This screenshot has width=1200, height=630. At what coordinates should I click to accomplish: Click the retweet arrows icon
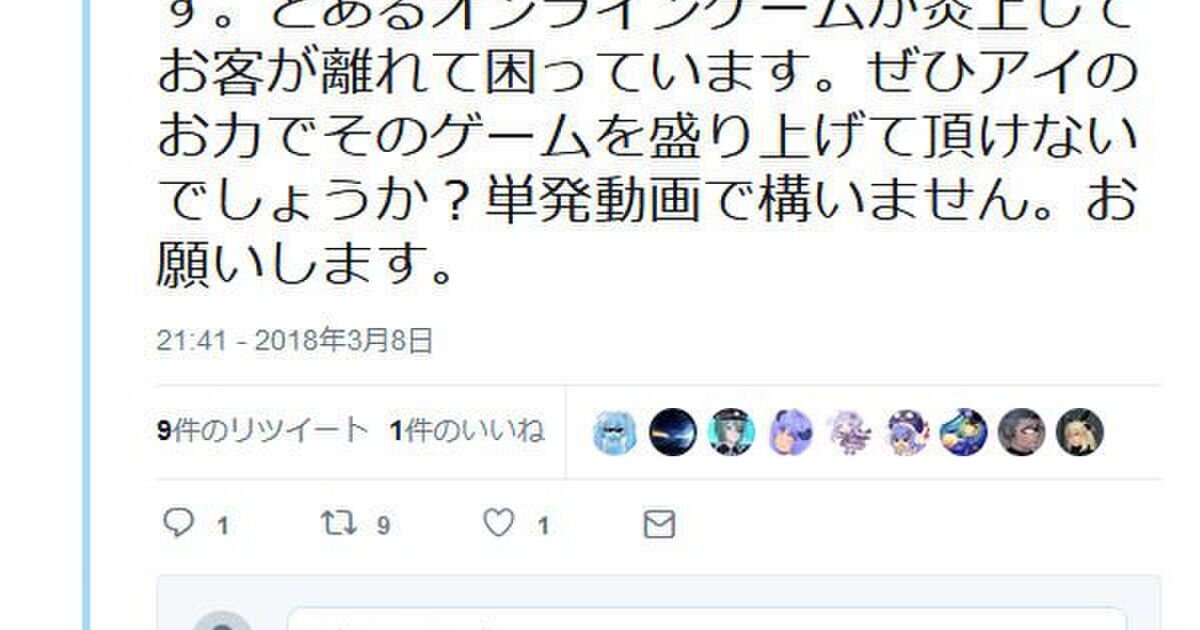pos(338,524)
